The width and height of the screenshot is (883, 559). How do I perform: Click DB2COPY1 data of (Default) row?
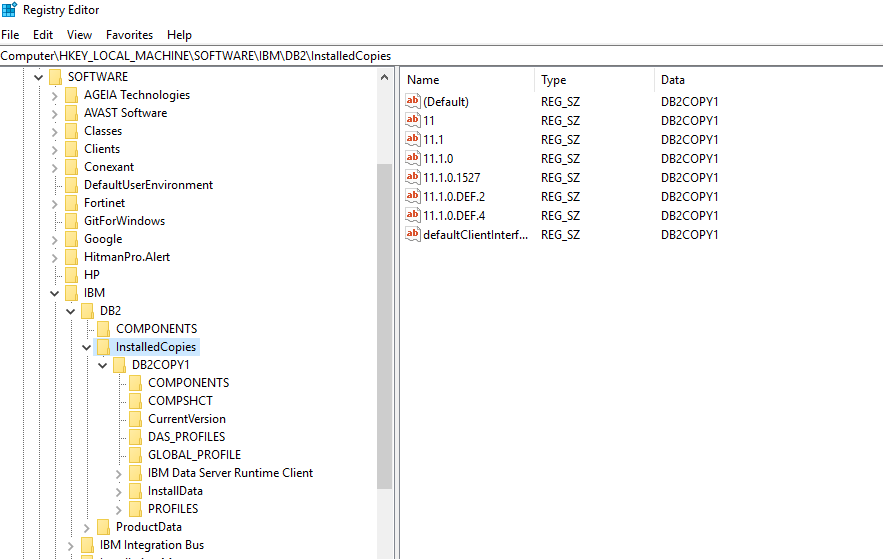click(x=690, y=102)
